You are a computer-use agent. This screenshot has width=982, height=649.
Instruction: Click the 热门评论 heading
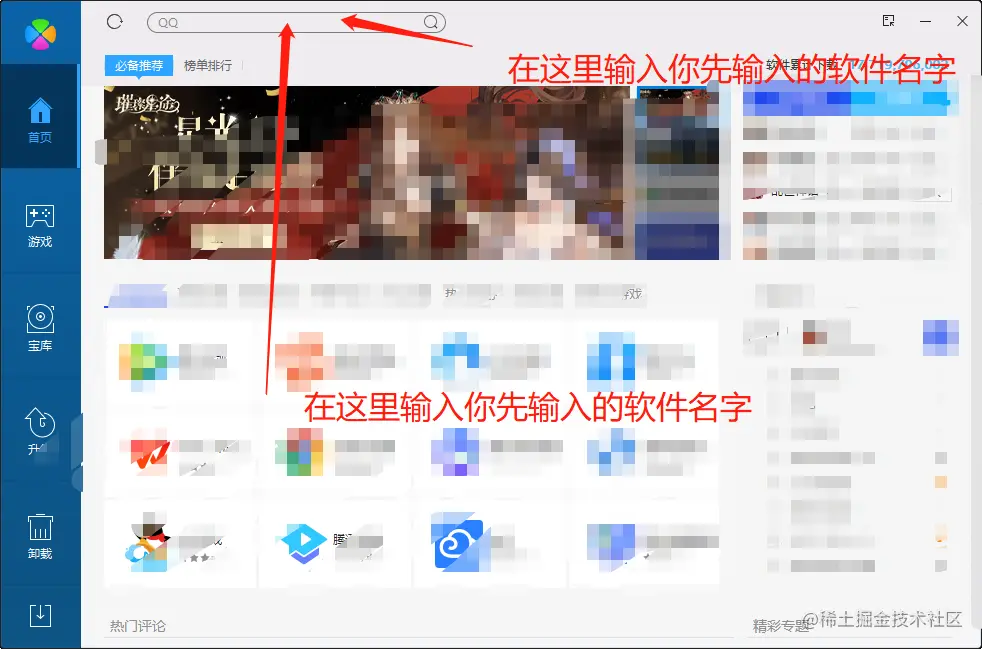click(x=138, y=625)
